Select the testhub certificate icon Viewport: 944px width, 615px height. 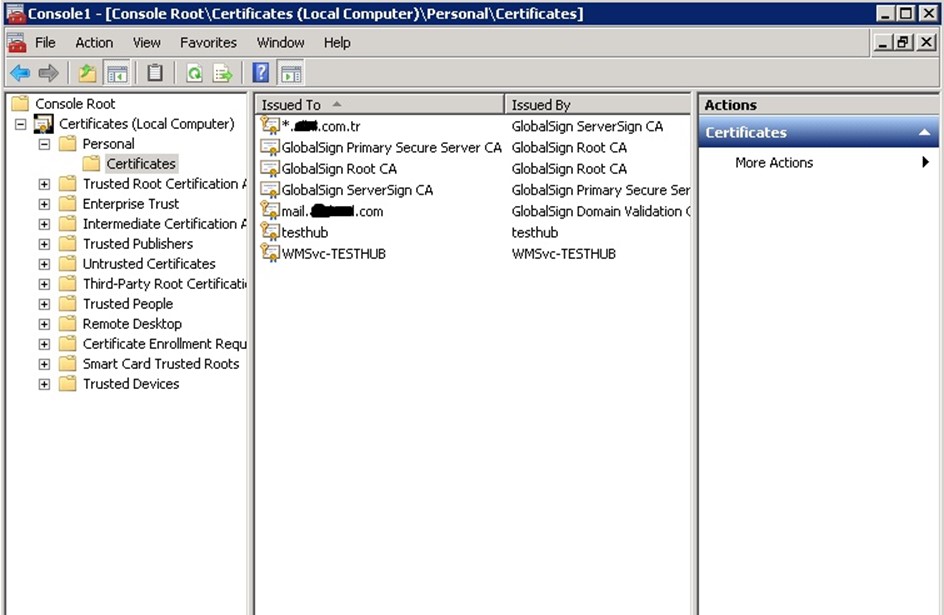coord(269,232)
